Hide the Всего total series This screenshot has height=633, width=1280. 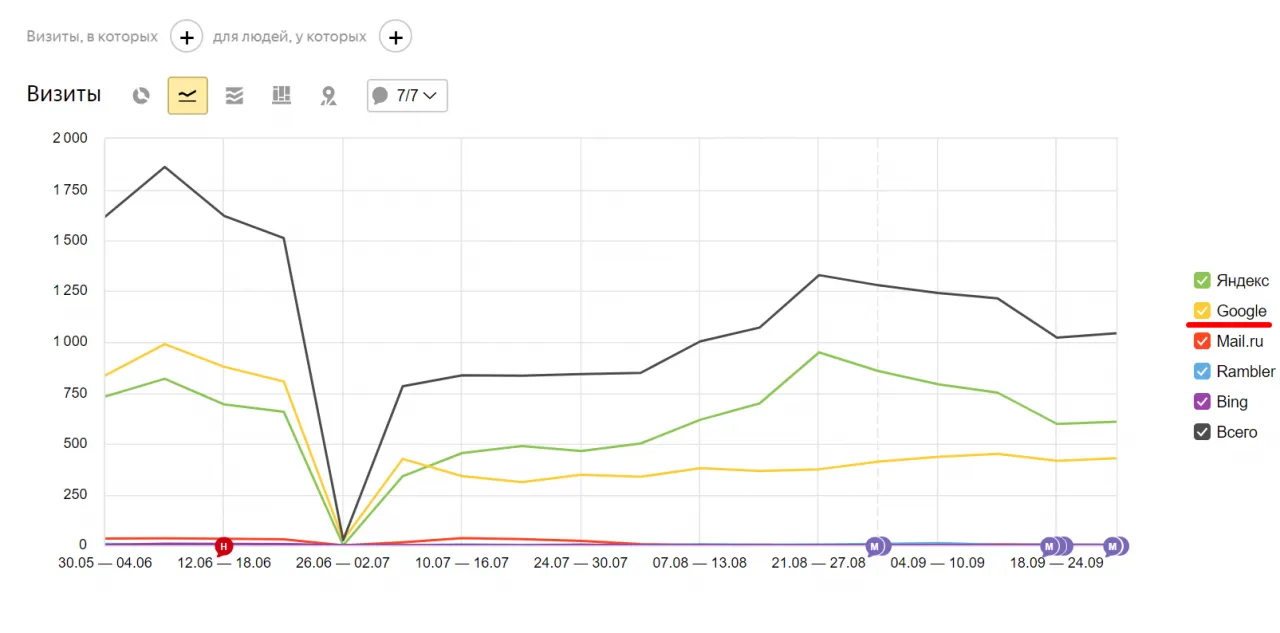pyautogui.click(x=1202, y=432)
